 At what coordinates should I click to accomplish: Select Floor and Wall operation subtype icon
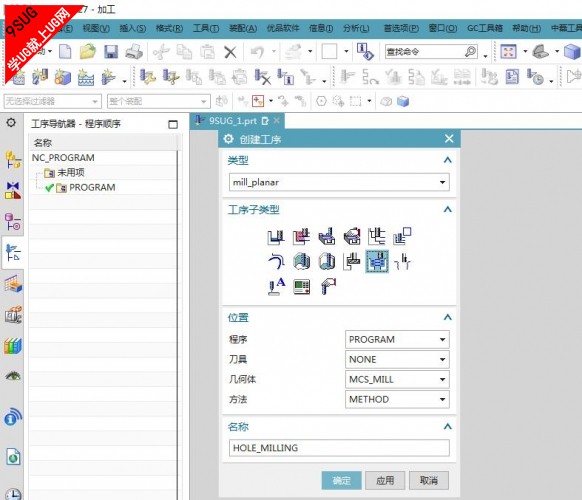coord(276,236)
